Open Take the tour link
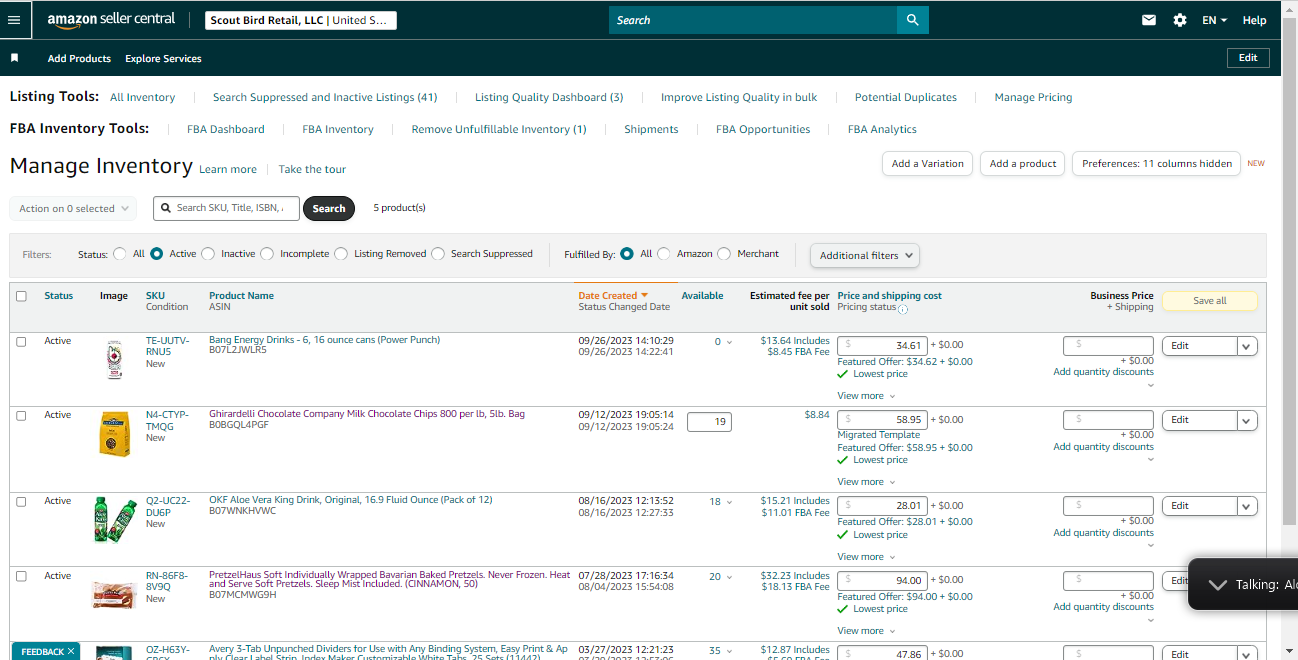Screen dimensions: 1298x660 pos(312,169)
